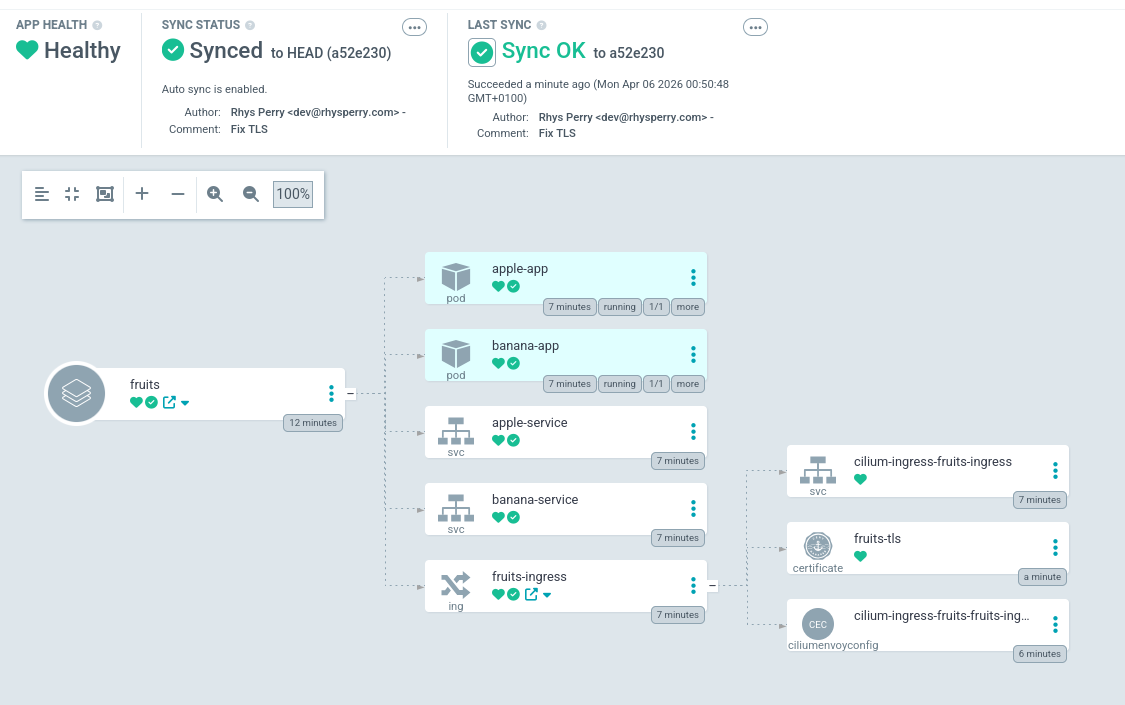Open the three-dot menu on apple-app
Image resolution: width=1125 pixels, height=705 pixels.
coord(693,277)
